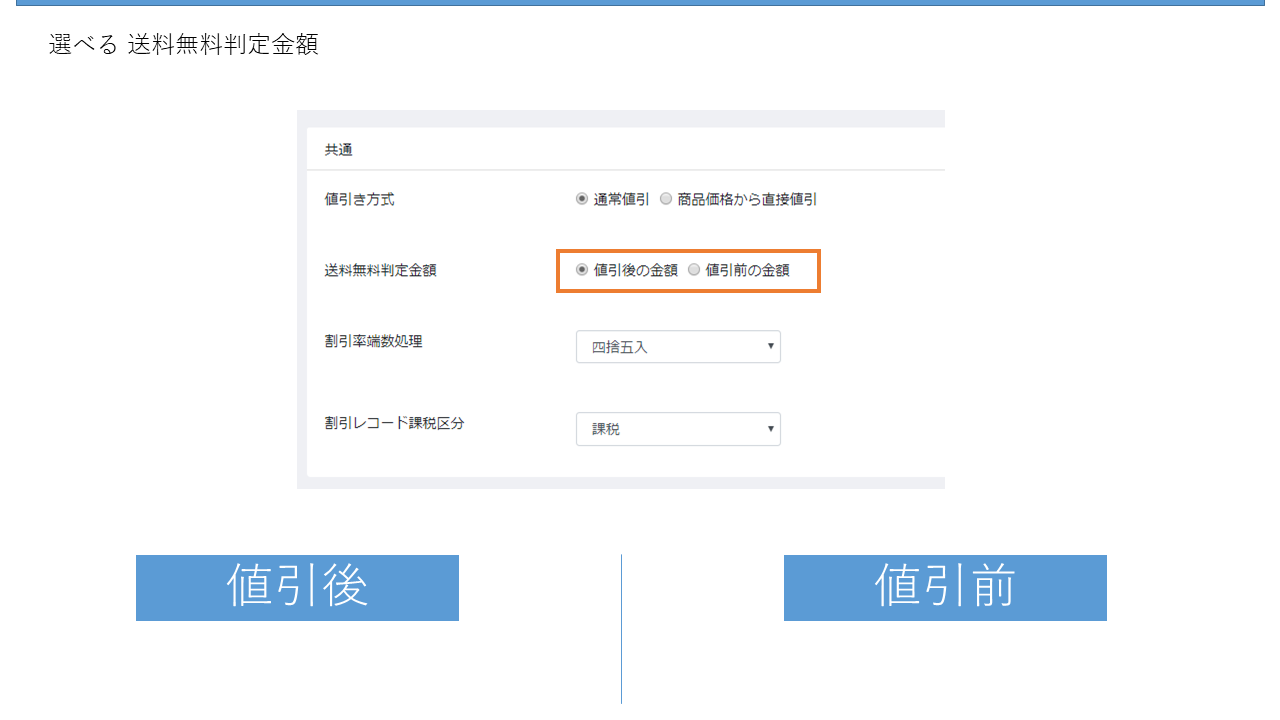
Task: Click the slide title 選べる 送料無料判定金額
Action: coord(184,45)
